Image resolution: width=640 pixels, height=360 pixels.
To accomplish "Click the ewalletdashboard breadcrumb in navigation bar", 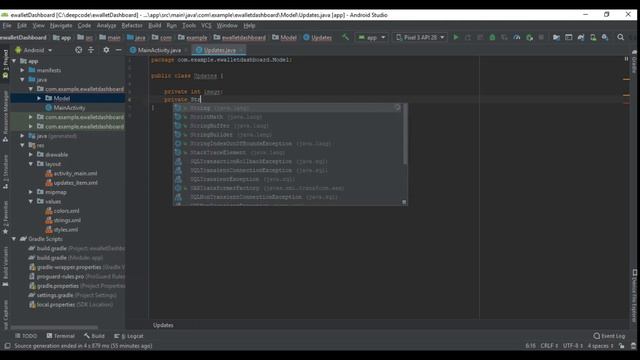I will click(240, 38).
